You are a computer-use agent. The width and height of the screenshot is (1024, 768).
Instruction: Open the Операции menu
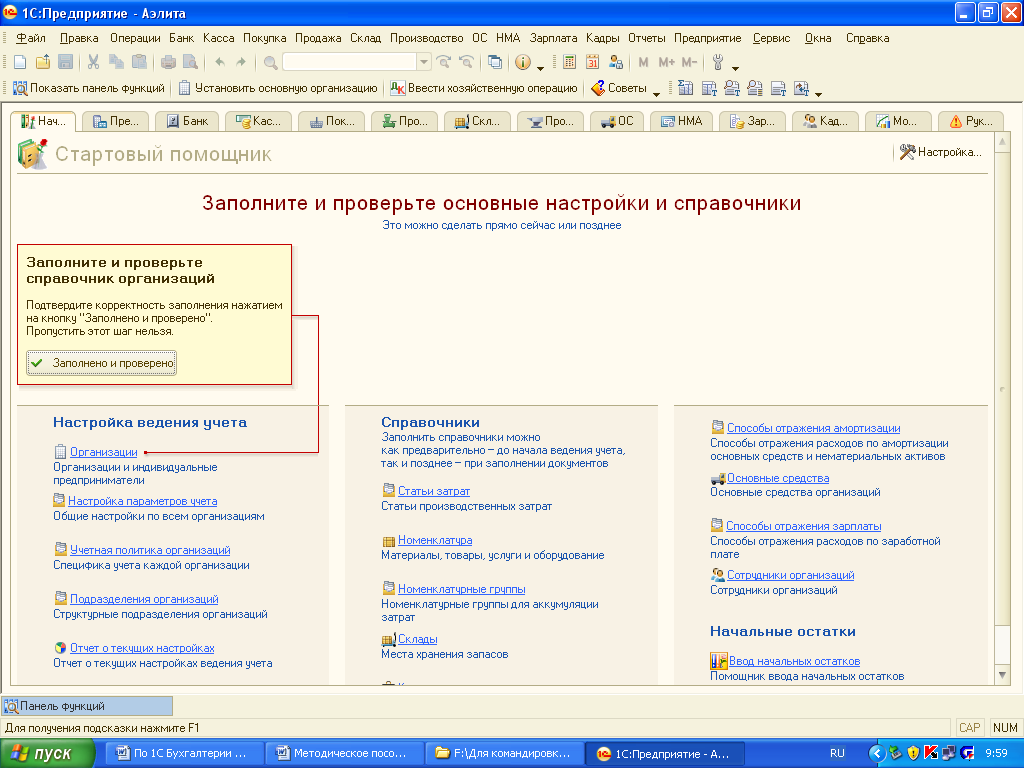pyautogui.click(x=135, y=38)
